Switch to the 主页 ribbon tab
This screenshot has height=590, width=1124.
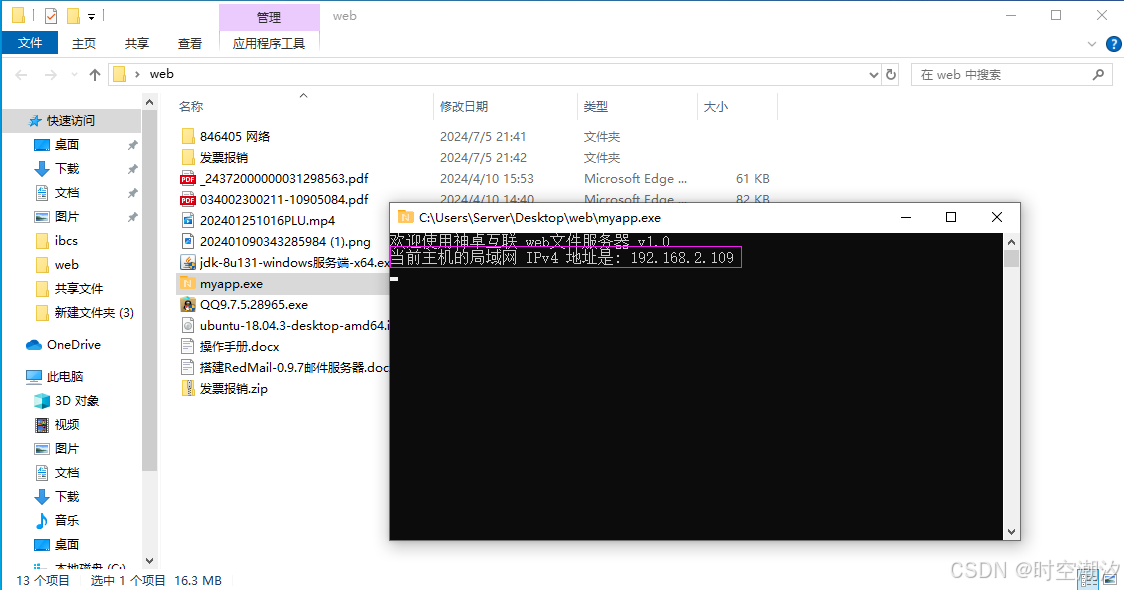pyautogui.click(x=84, y=44)
